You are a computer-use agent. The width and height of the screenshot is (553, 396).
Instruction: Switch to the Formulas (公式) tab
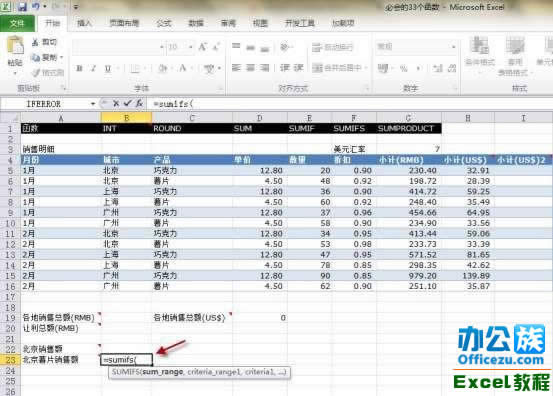coord(164,23)
